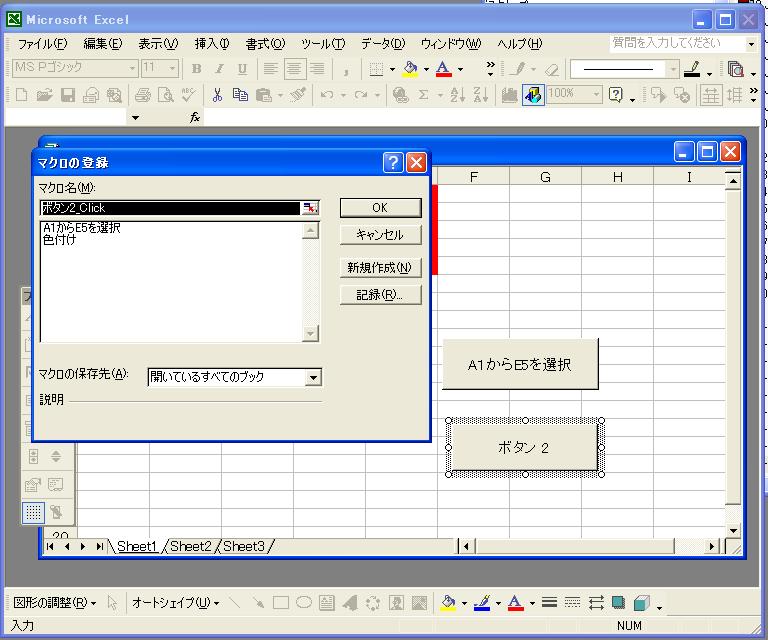This screenshot has width=768, height=640.
Task: Click the Line Color brush in Drawing toolbar
Action: (482, 603)
